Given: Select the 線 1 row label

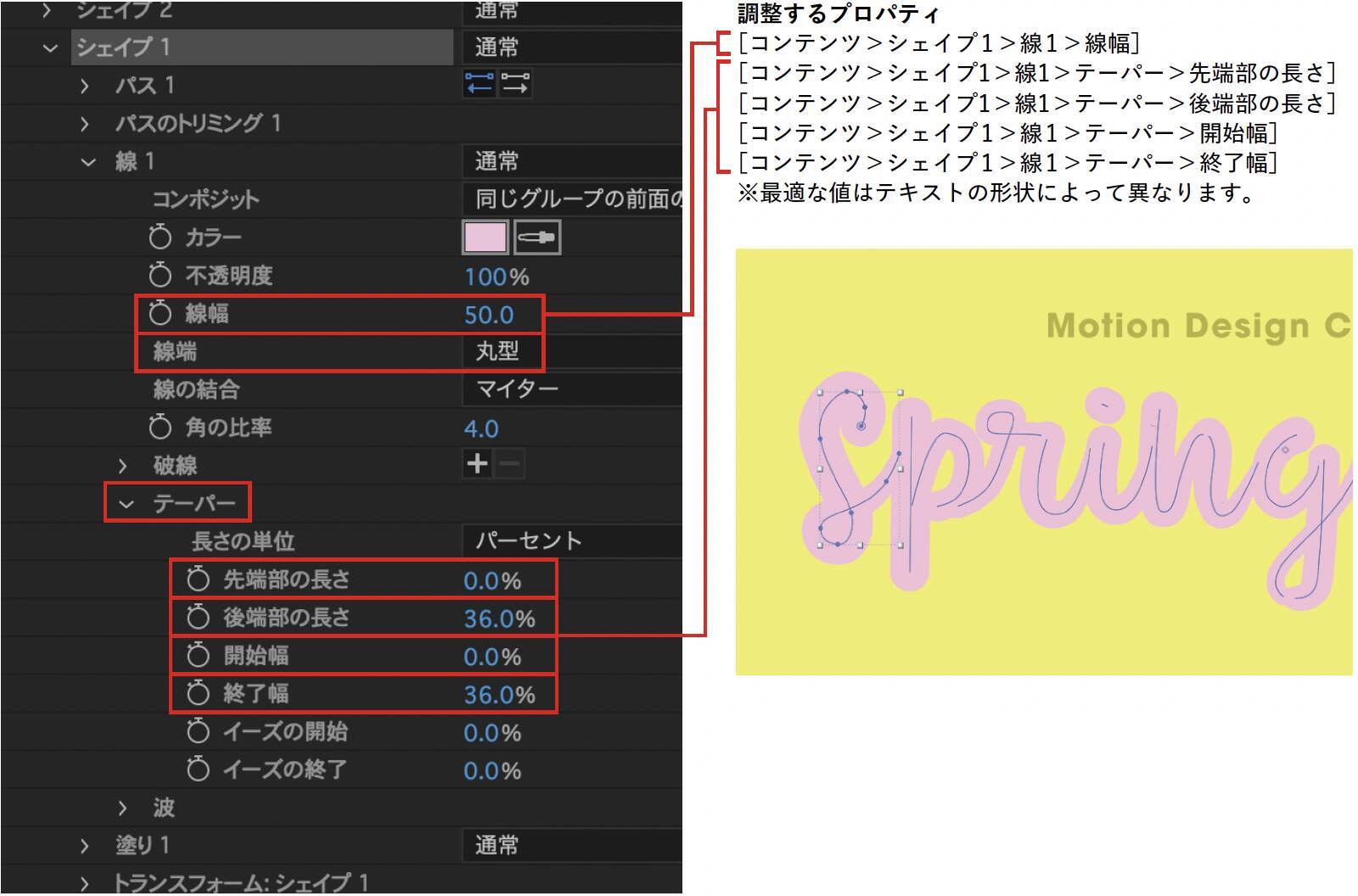Looking at the screenshot, I should 135,161.
